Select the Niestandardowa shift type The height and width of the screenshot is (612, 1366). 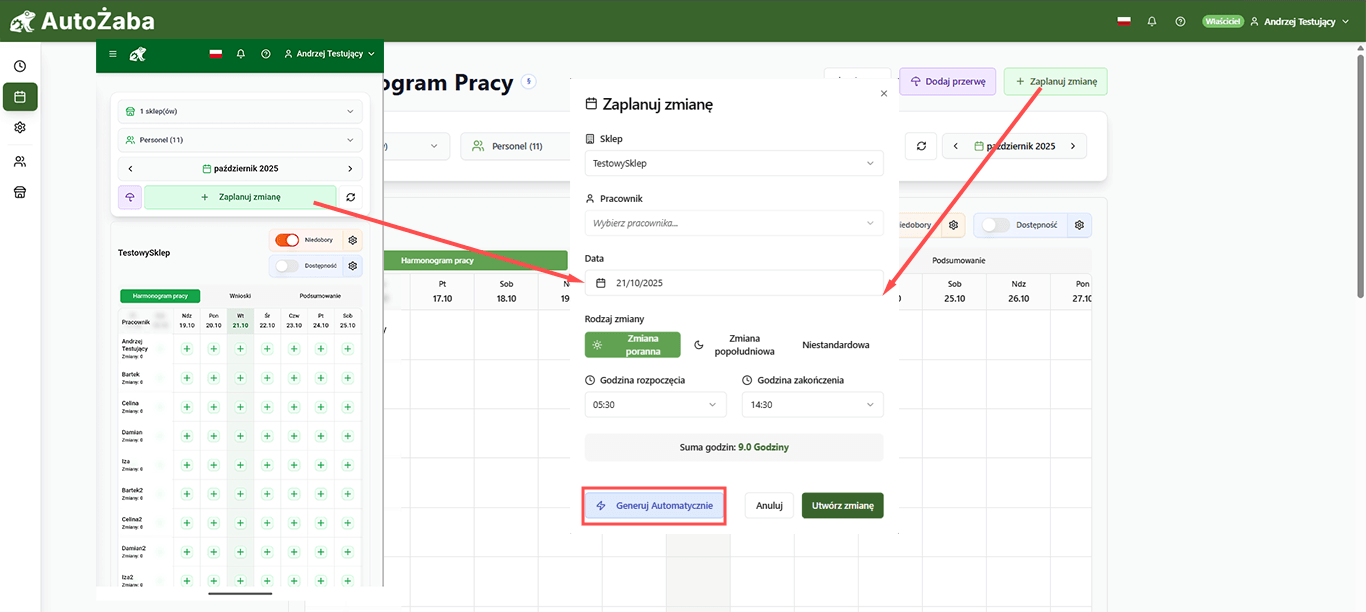point(835,345)
